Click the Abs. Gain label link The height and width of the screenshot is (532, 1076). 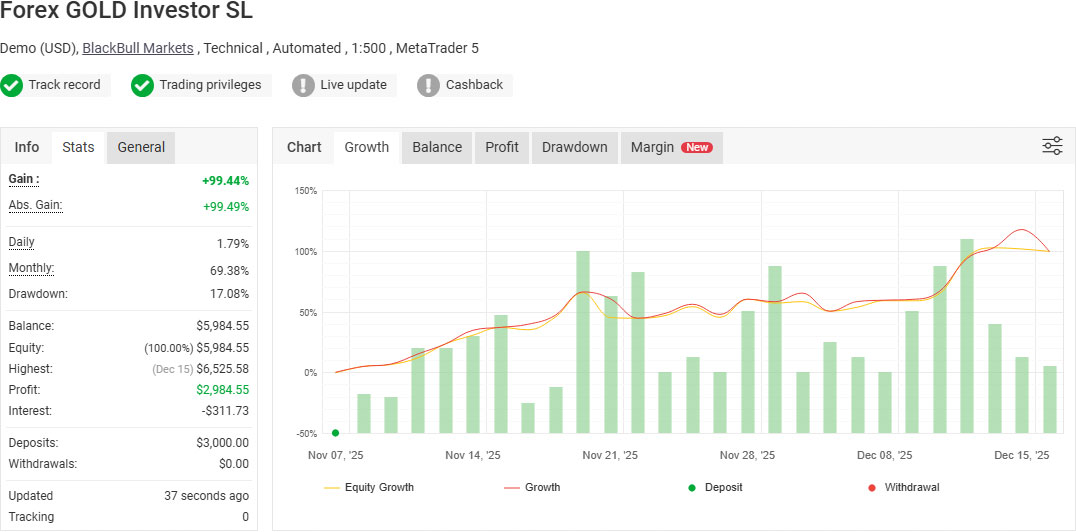click(35, 205)
